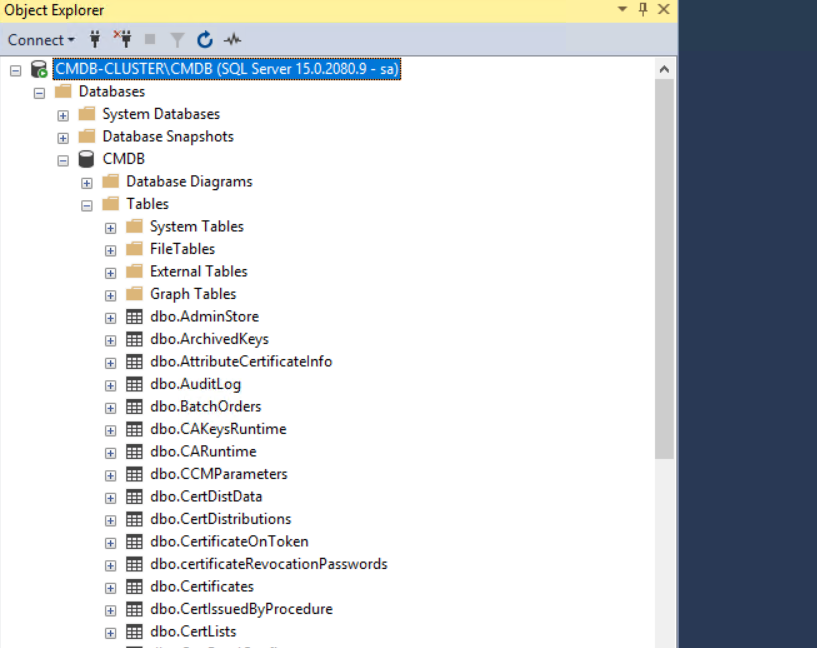Expand the System Tables folder
Screen dimensions: 817x648
[x=110, y=228]
